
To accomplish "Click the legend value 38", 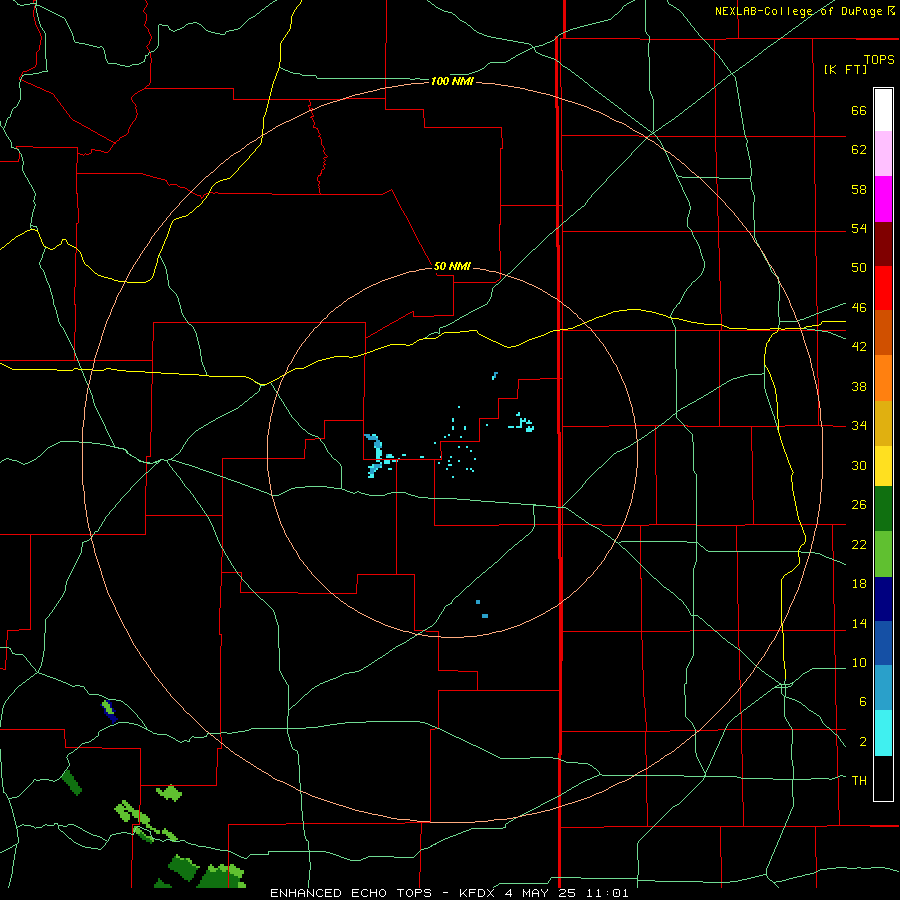I will [859, 386].
